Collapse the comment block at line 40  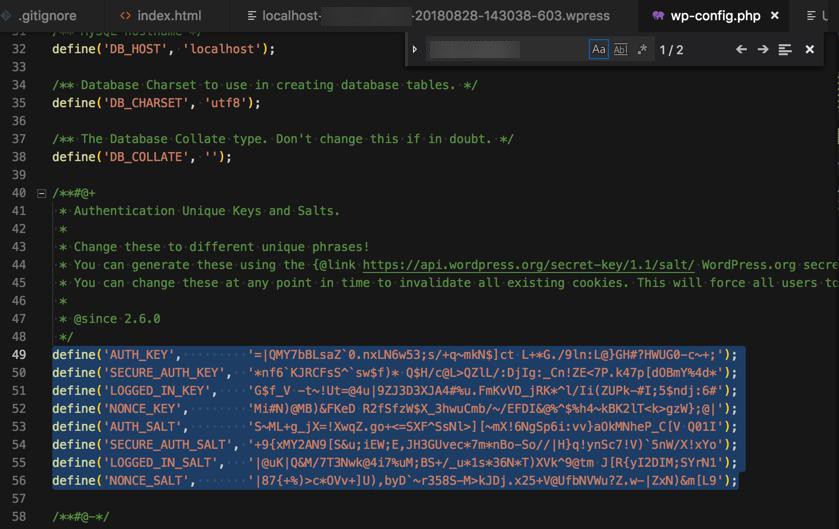[41, 193]
